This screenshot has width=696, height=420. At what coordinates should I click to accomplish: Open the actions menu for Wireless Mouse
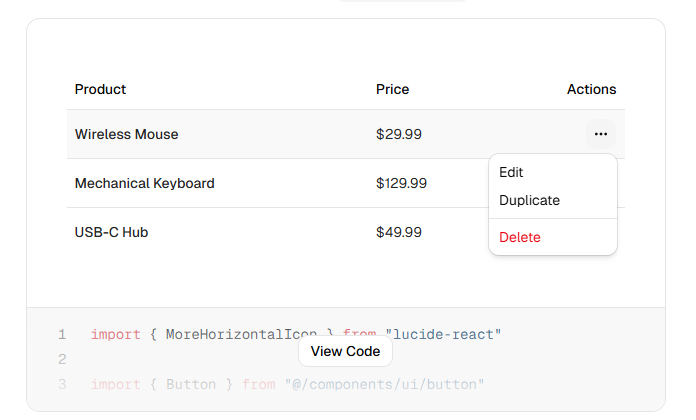(x=600, y=134)
